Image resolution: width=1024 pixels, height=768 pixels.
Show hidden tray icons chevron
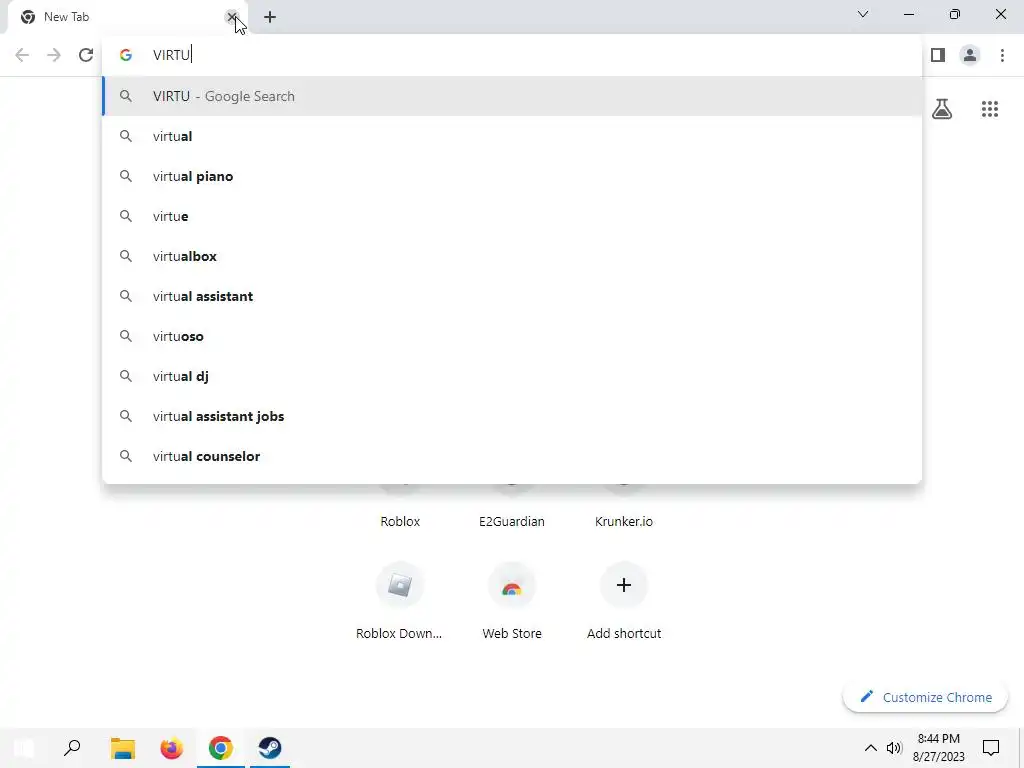[x=871, y=748]
